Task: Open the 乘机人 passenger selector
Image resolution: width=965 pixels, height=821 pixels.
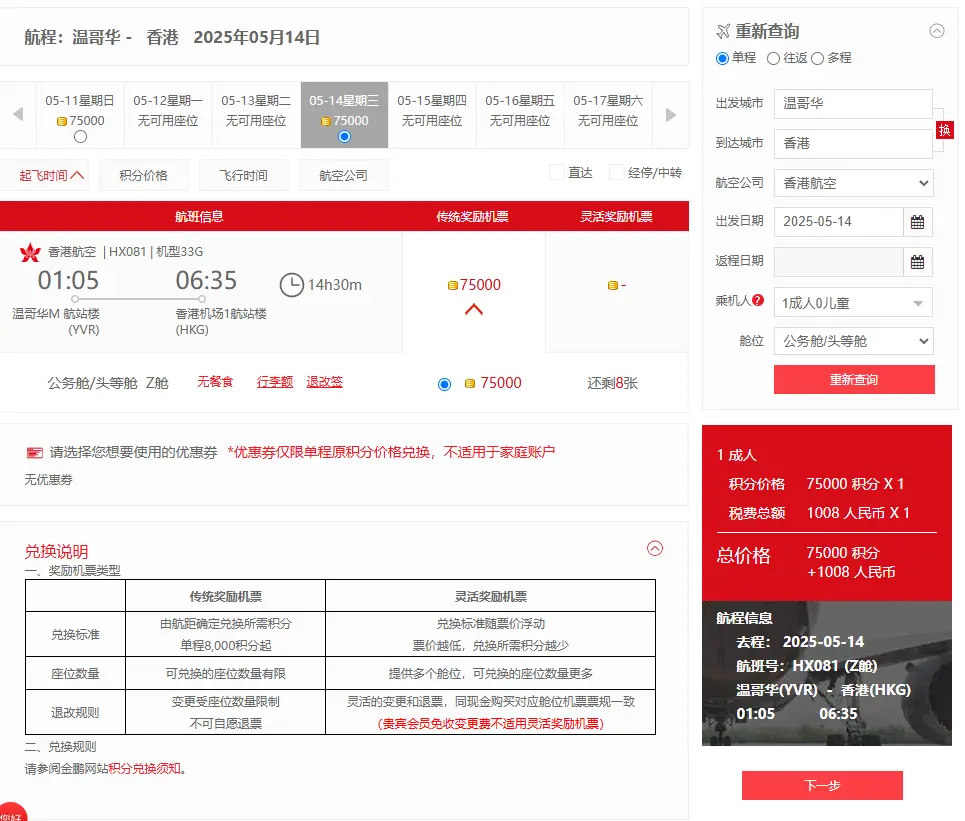Action: coord(853,302)
